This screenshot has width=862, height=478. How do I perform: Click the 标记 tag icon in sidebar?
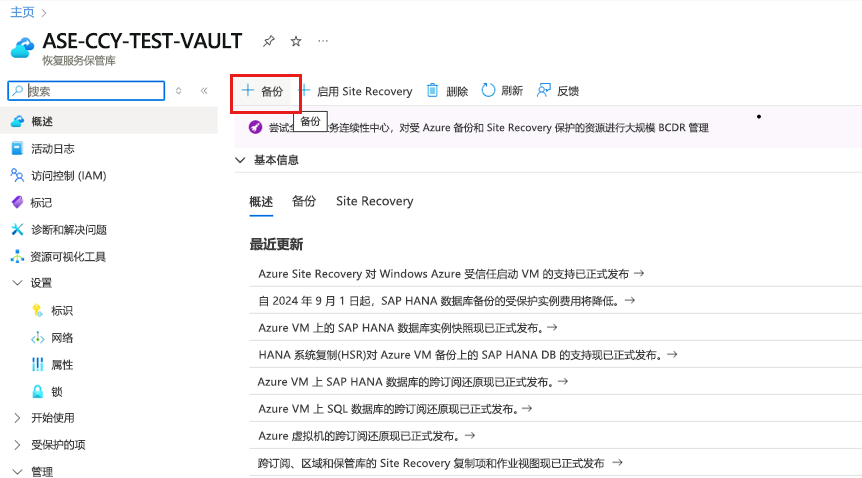click(x=18, y=202)
